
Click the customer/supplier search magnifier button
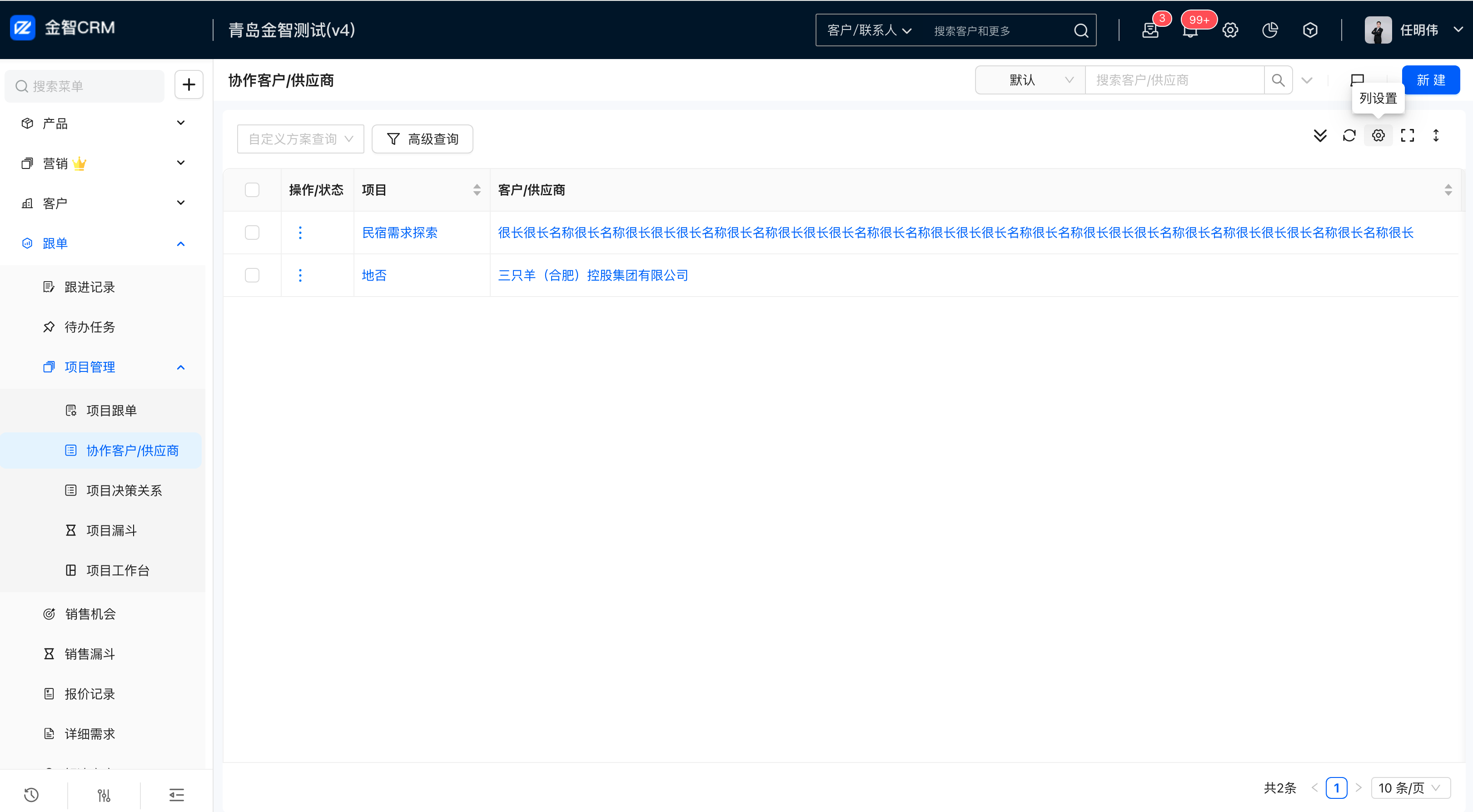click(1278, 80)
